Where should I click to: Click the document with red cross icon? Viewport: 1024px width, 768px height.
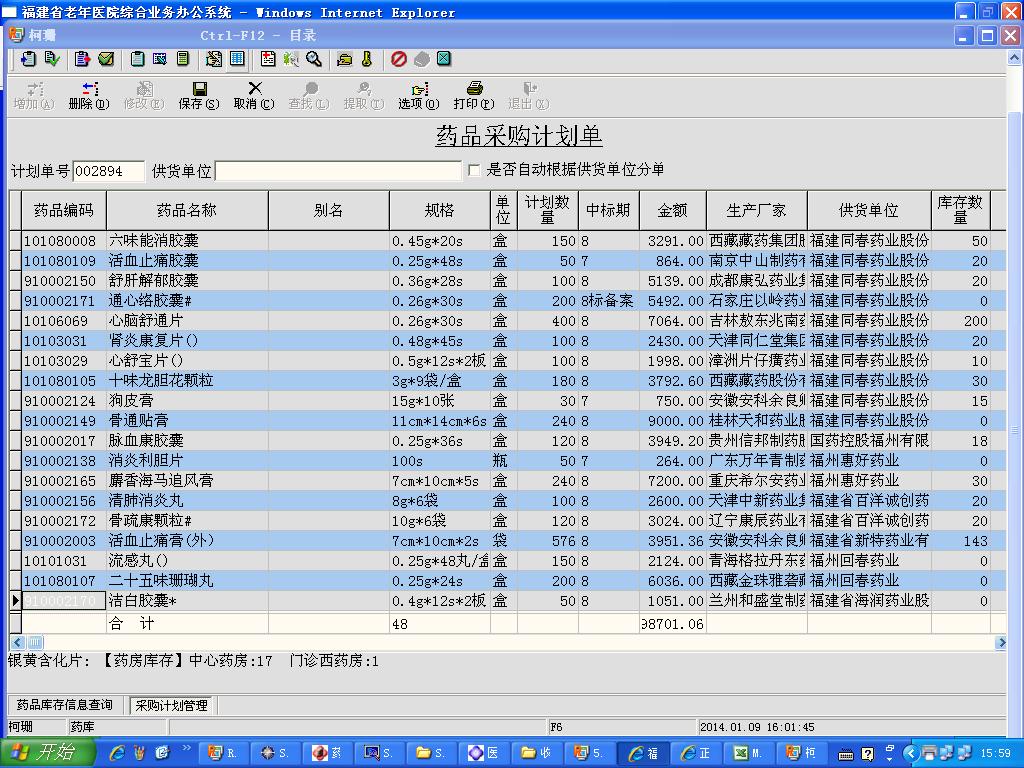pos(268,59)
